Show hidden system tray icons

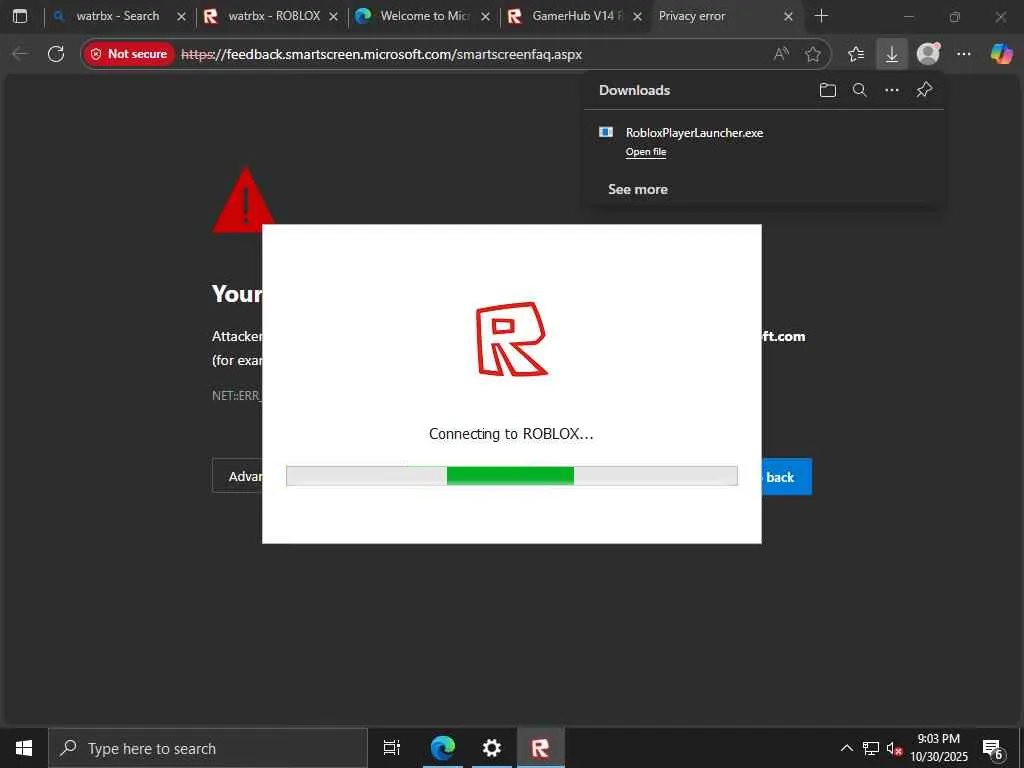(846, 748)
